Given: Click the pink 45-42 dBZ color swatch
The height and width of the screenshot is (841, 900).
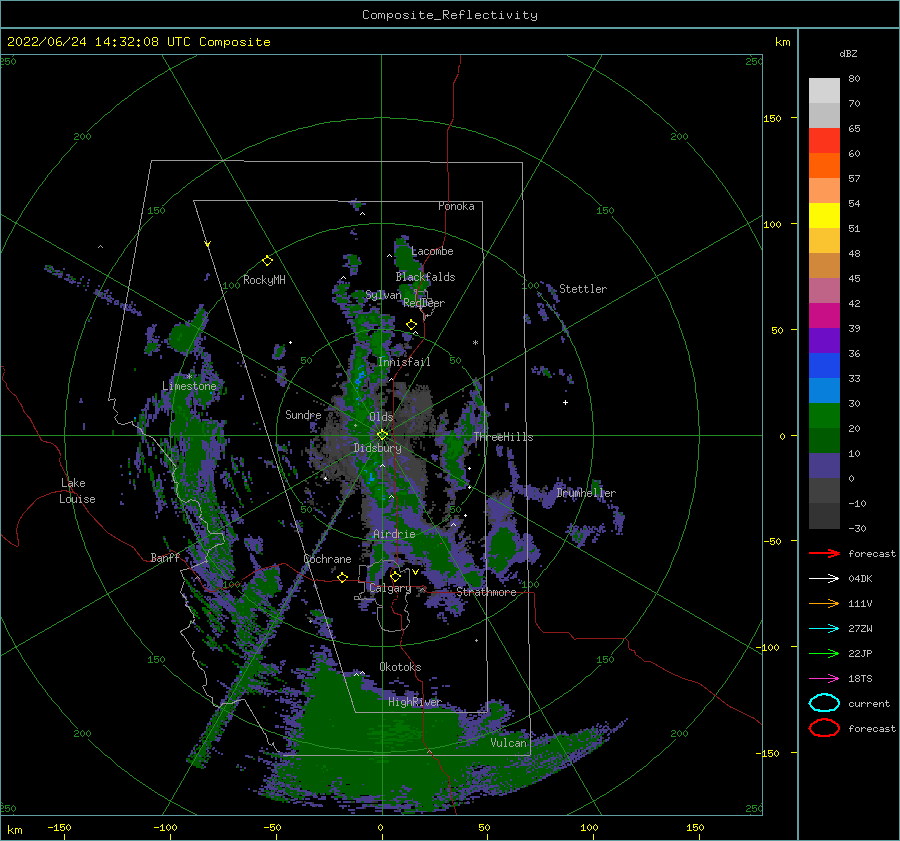Looking at the screenshot, I should (x=824, y=290).
